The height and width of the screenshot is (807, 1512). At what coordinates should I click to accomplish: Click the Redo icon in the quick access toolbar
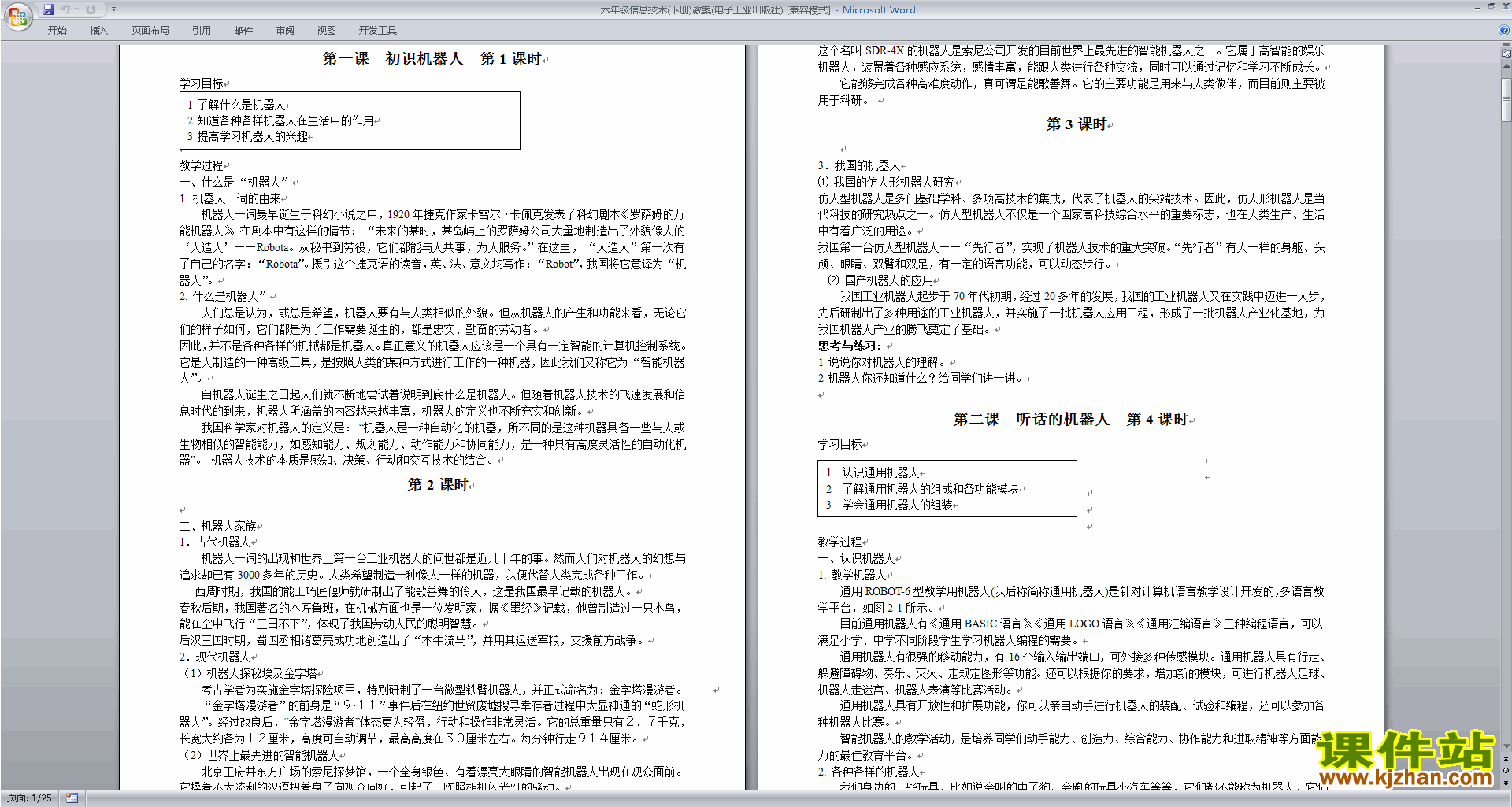click(91, 9)
